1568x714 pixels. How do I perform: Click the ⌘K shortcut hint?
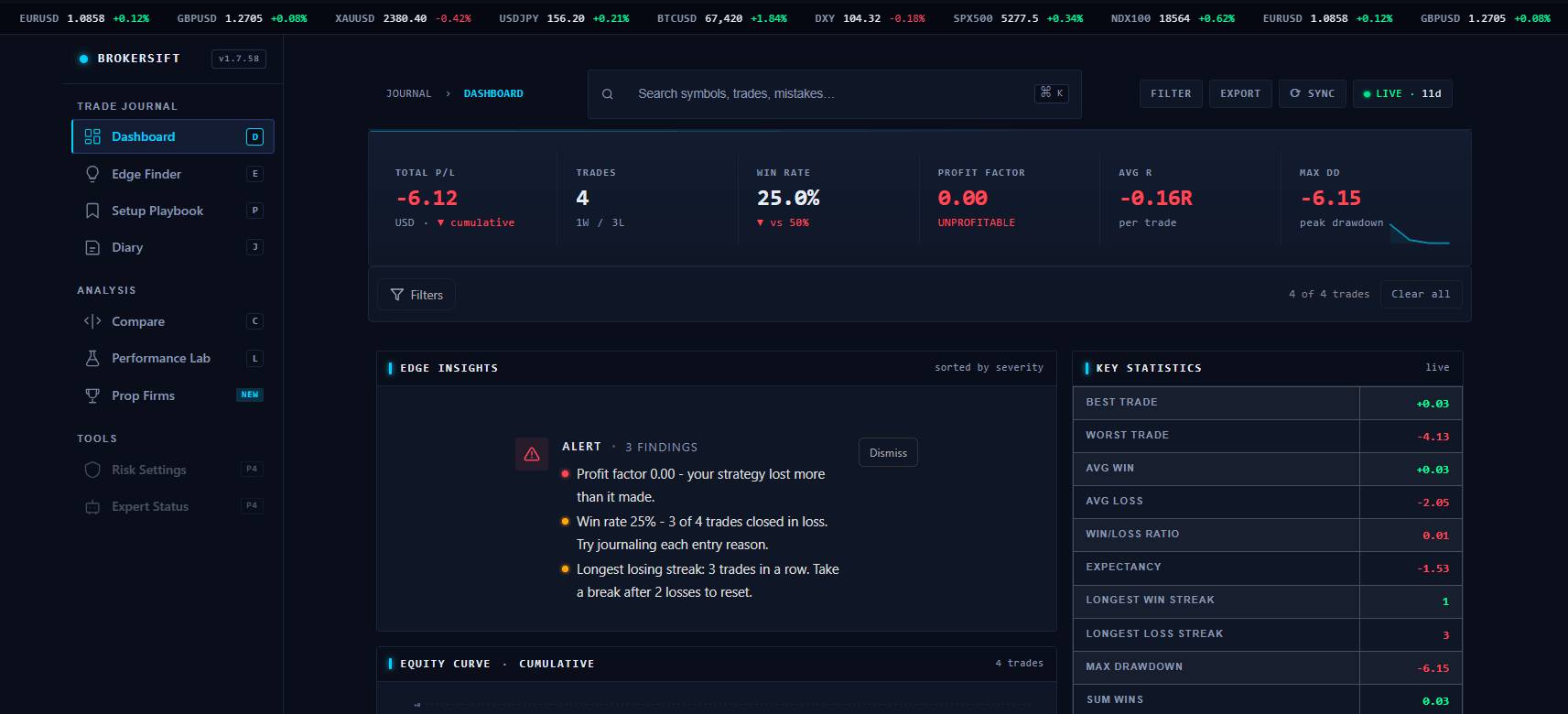[x=1052, y=92]
